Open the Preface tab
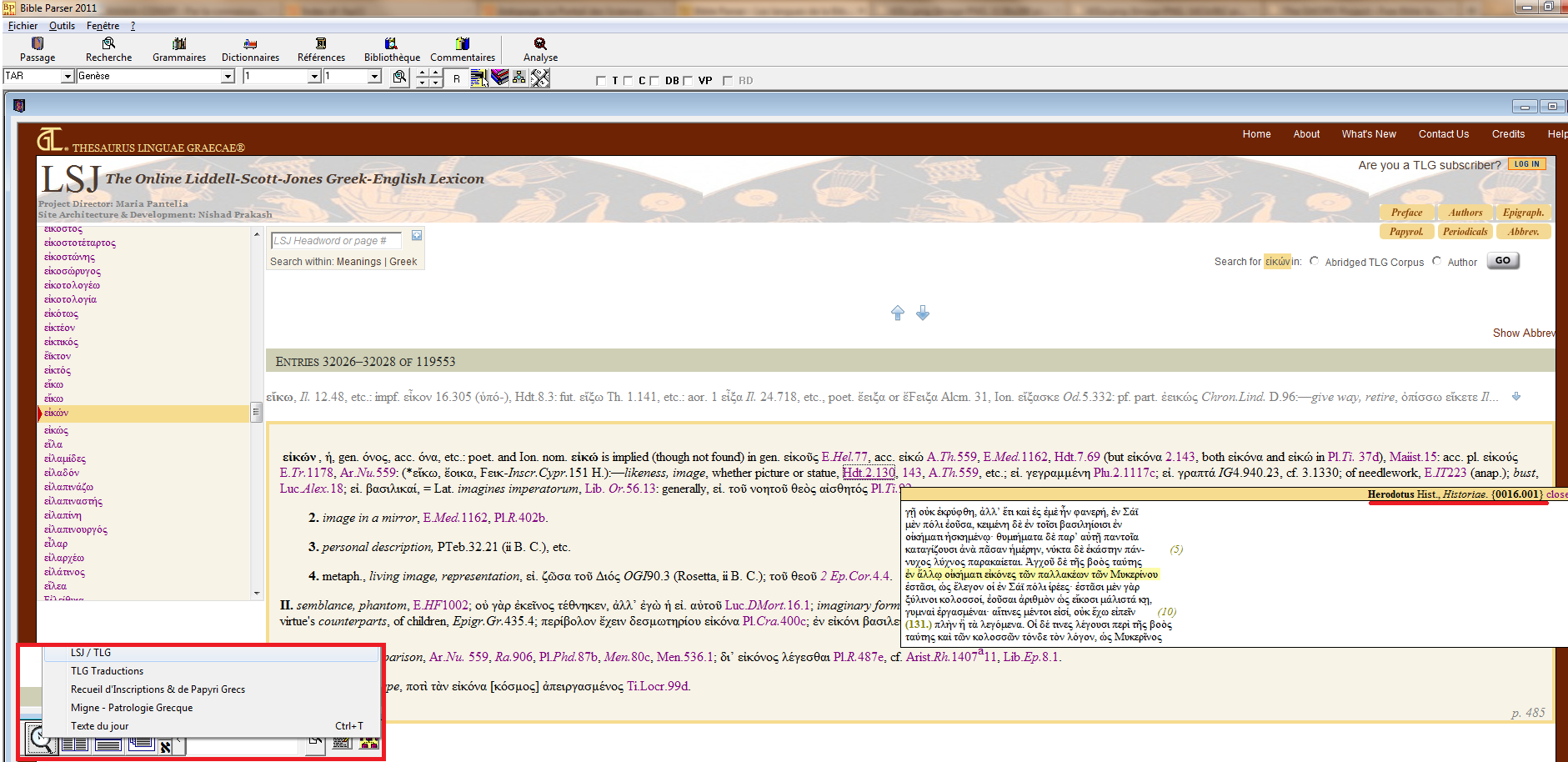This screenshot has height=762, width=1568. [x=1406, y=213]
